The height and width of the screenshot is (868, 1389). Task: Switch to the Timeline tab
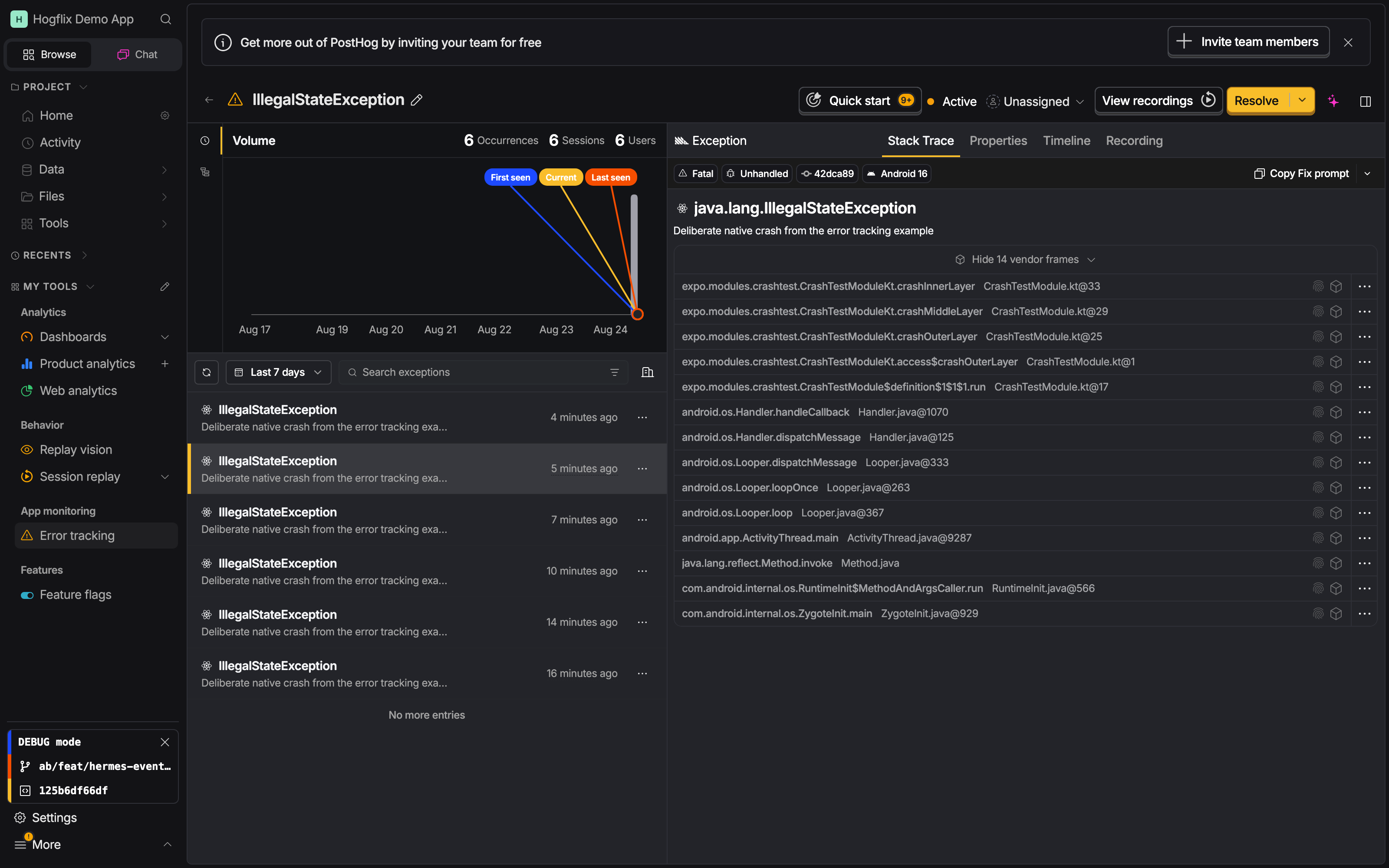pyautogui.click(x=1066, y=141)
